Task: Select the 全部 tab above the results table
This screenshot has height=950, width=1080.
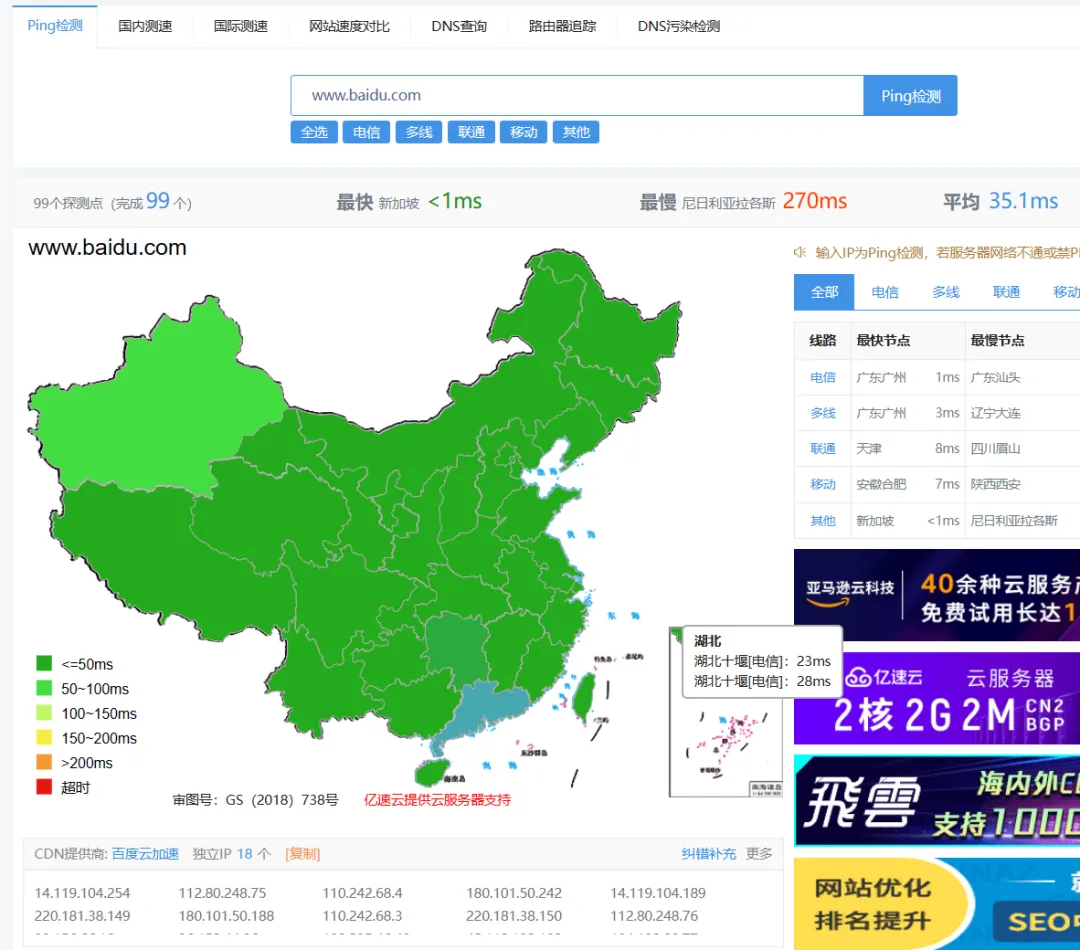Action: coord(824,292)
